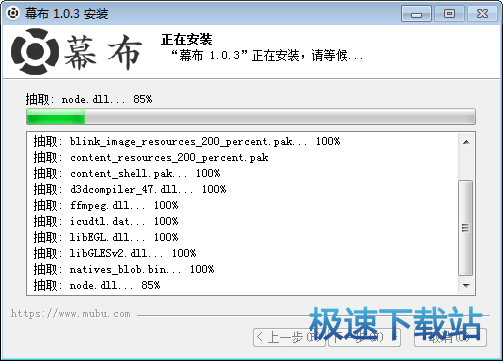Click the https://www.mubu.com text
Viewport: 503px width, 361px height.
71,314
